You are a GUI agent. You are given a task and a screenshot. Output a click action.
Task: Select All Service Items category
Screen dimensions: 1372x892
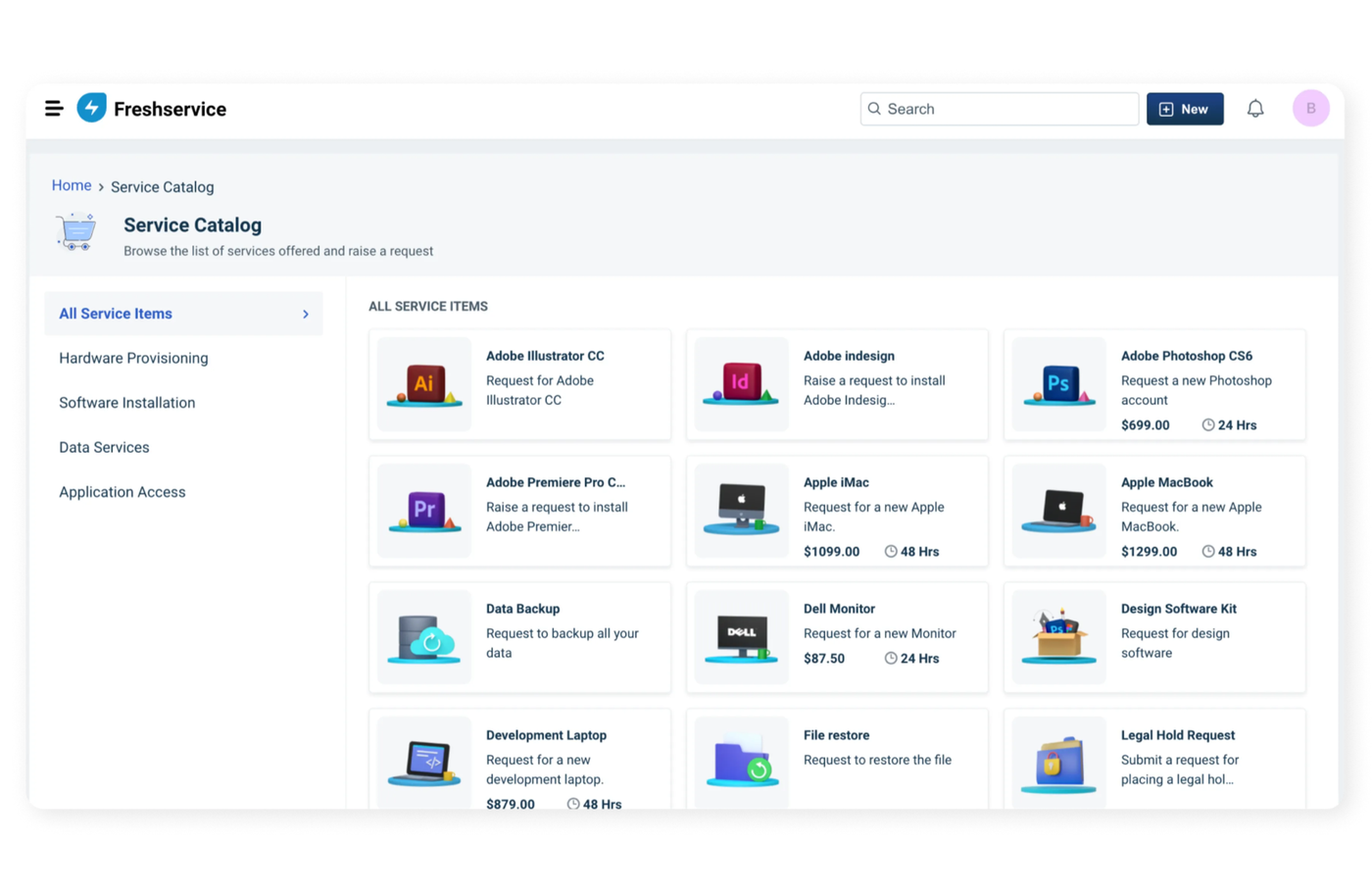(x=183, y=314)
